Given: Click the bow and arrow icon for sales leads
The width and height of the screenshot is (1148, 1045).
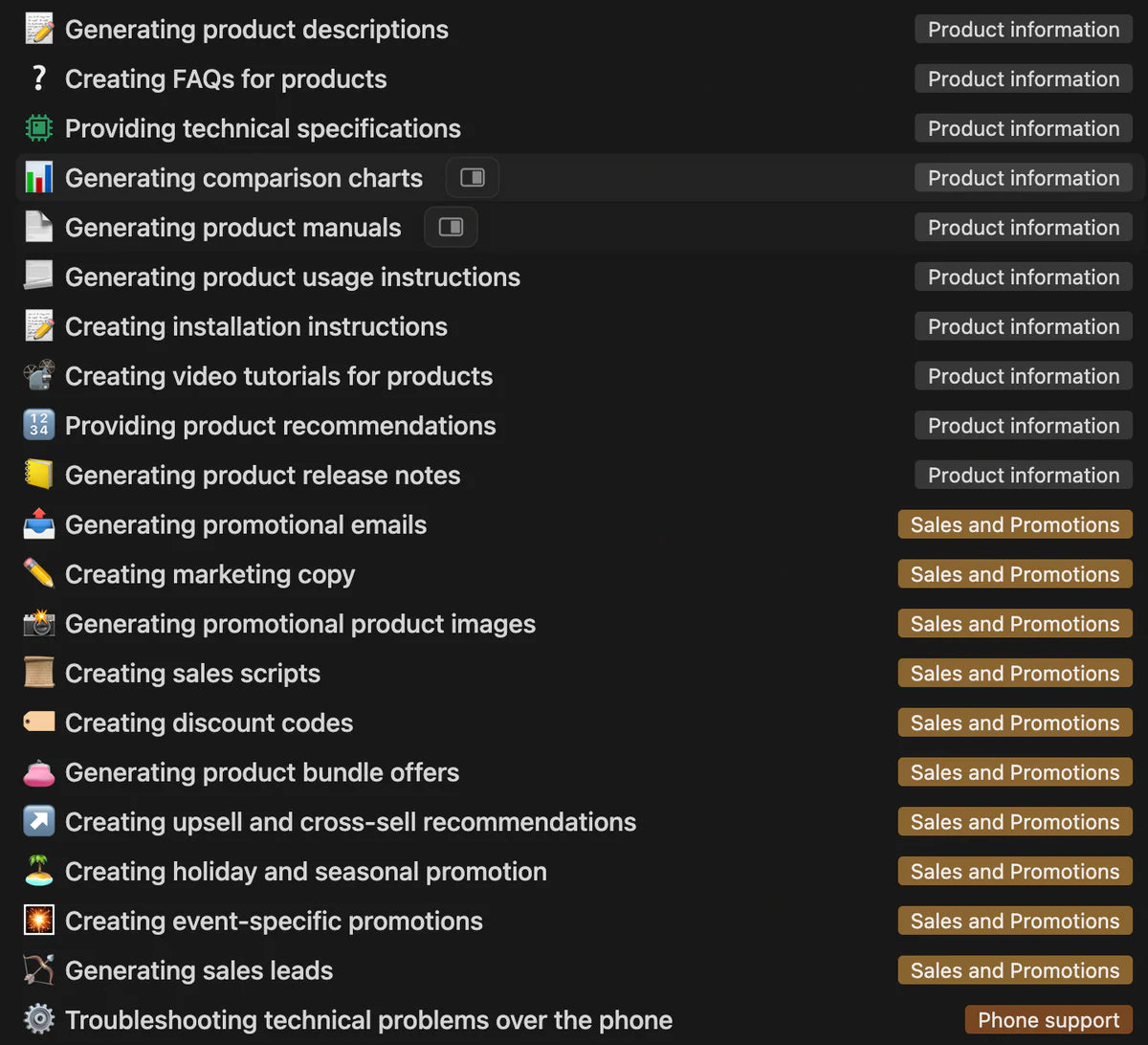Looking at the screenshot, I should coord(39,970).
